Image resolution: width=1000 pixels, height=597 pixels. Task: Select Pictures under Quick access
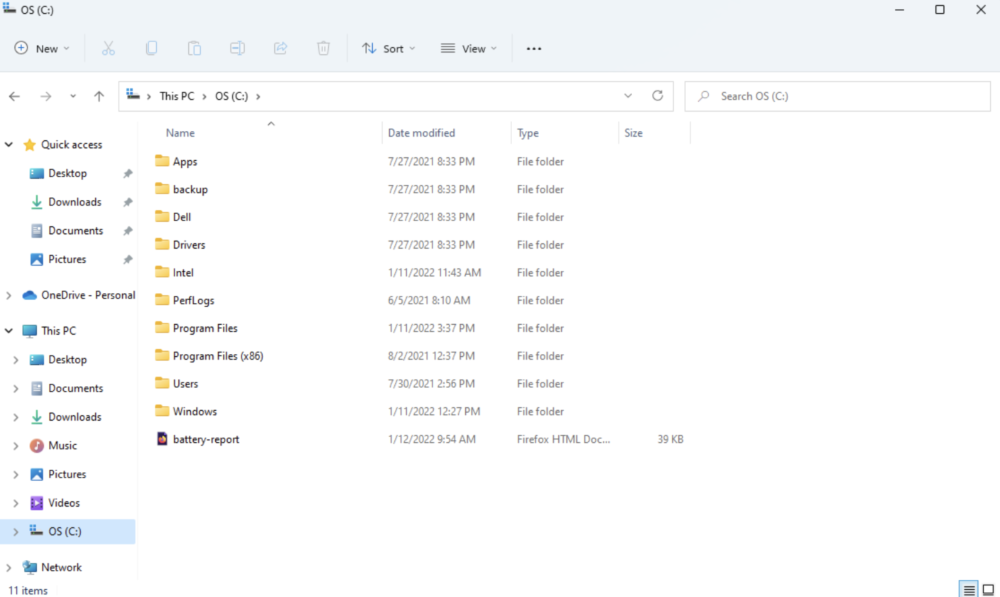tap(68, 260)
